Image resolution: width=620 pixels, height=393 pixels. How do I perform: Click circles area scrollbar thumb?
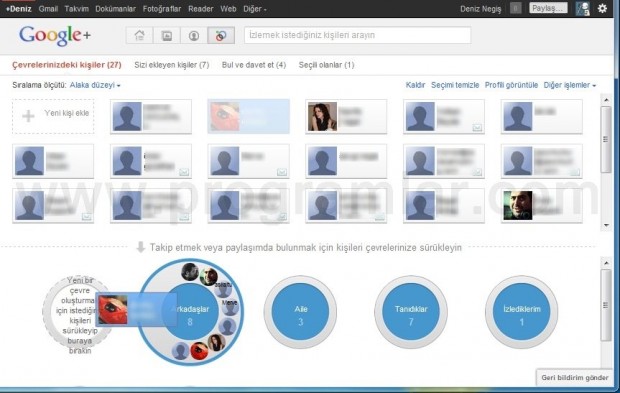click(606, 305)
